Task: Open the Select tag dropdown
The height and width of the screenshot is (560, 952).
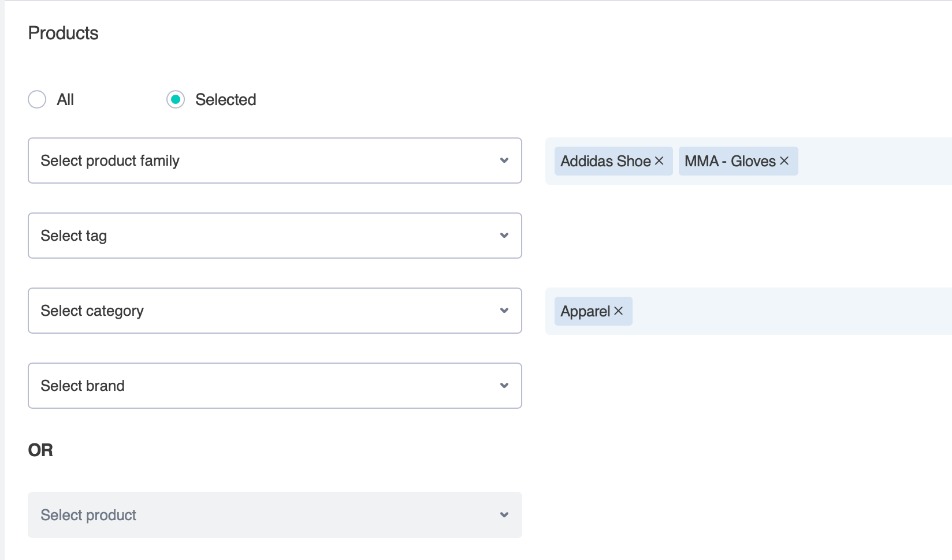Action: [x=274, y=236]
